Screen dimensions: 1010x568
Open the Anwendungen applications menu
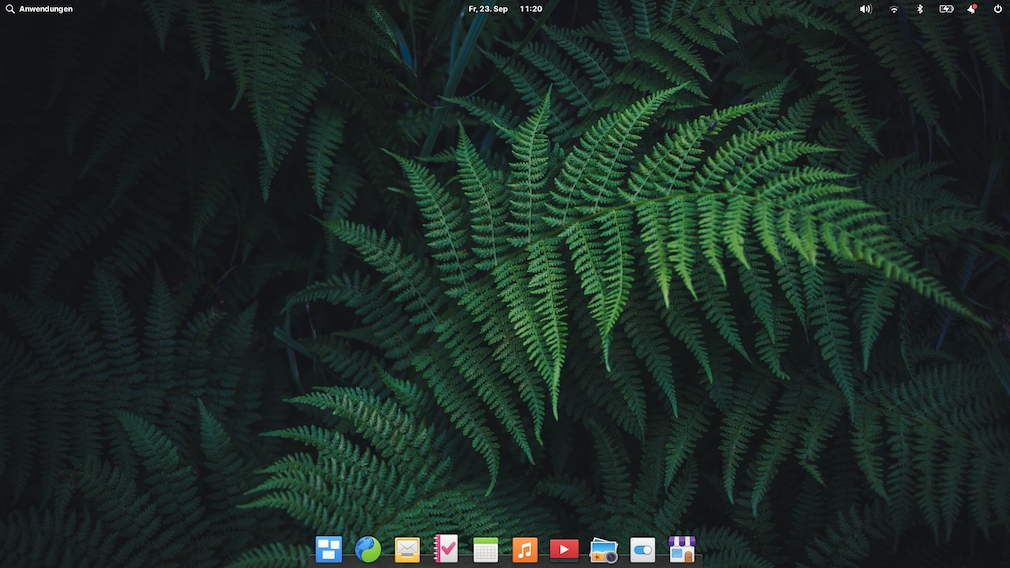(x=46, y=9)
